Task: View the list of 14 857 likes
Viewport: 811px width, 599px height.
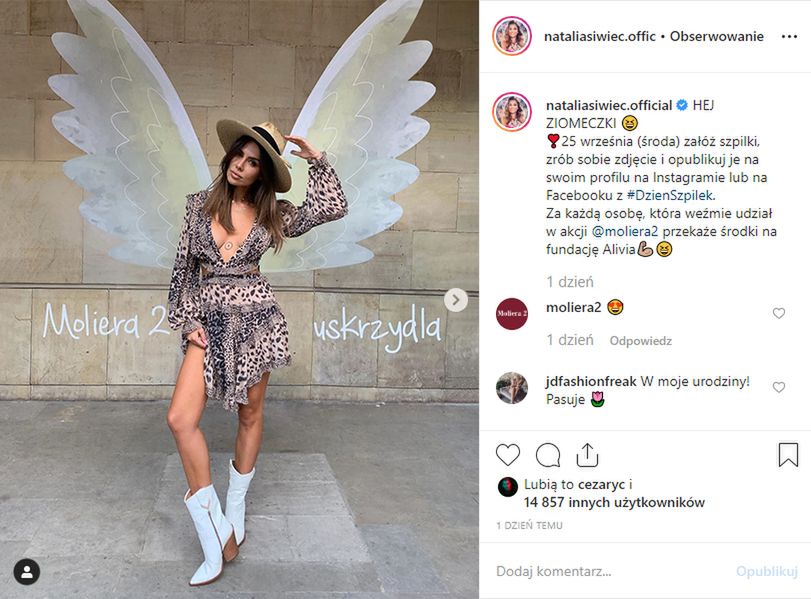Action: click(614, 502)
